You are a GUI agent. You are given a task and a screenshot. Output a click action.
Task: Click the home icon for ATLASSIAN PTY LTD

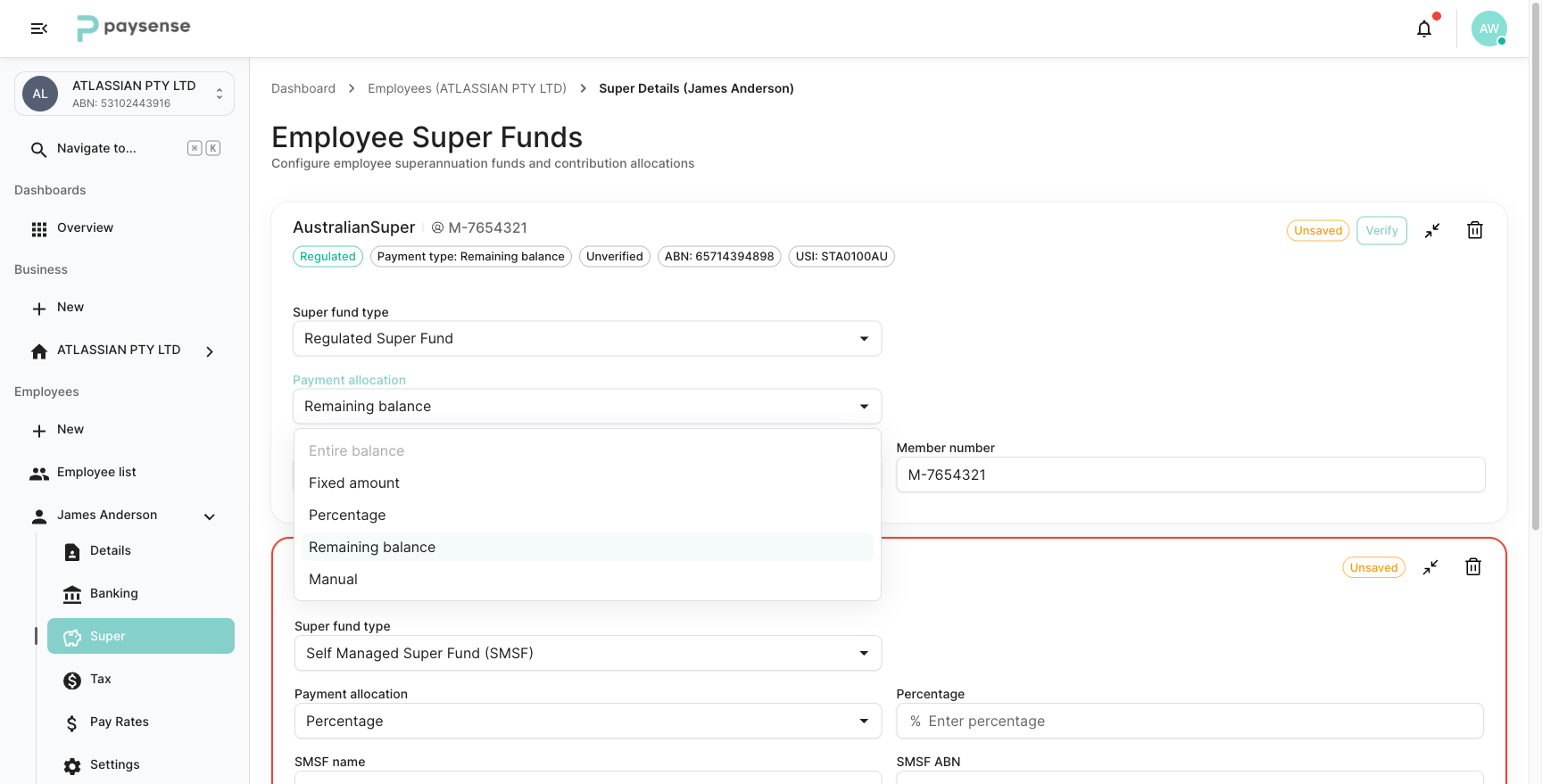38,351
